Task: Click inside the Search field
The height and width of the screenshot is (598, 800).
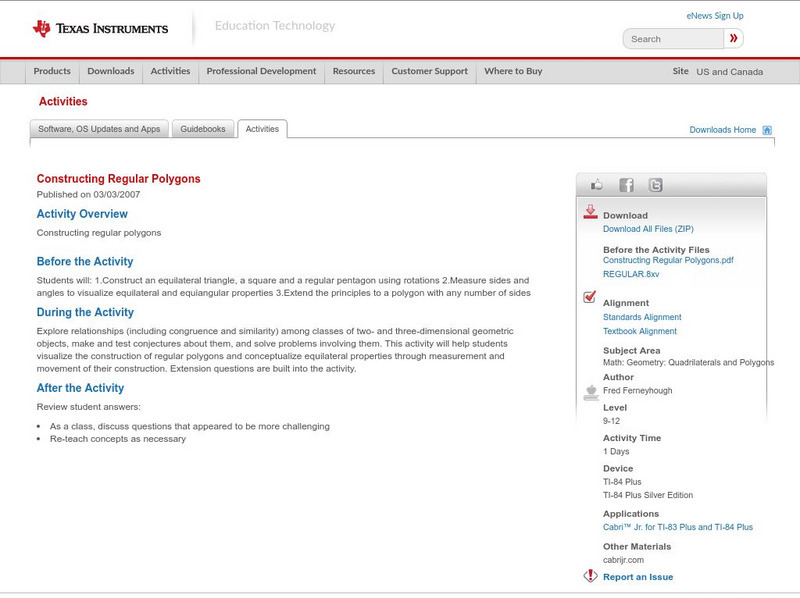Action: [x=670, y=38]
